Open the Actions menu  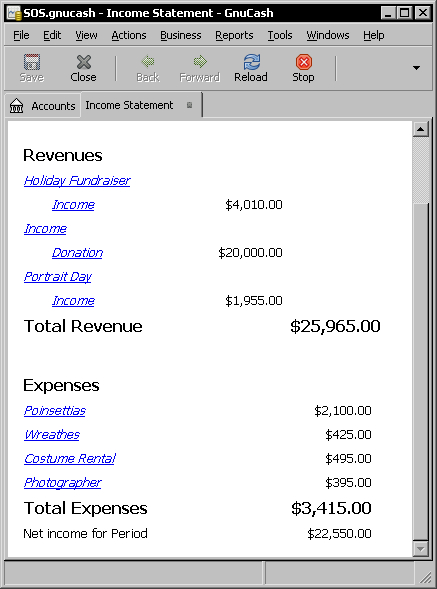pos(129,35)
